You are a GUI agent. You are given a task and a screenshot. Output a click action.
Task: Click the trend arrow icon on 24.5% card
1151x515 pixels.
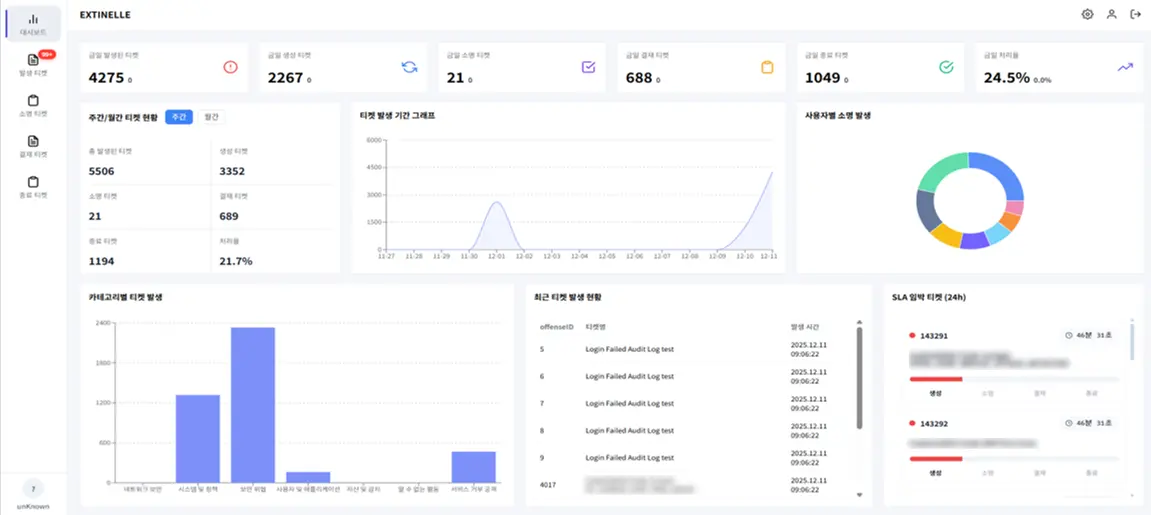coord(1125,67)
